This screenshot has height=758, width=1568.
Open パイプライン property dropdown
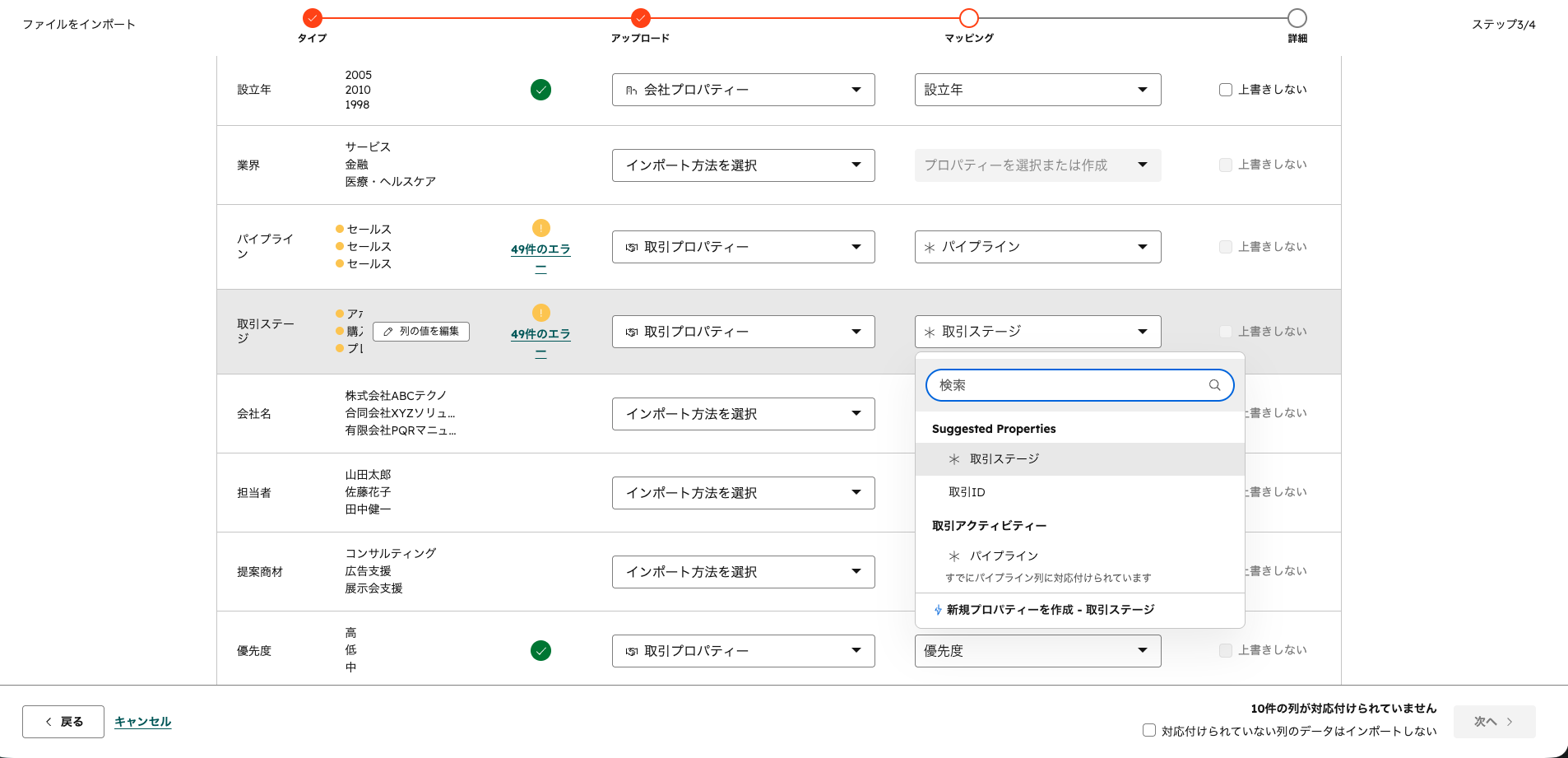pyautogui.click(x=1037, y=247)
